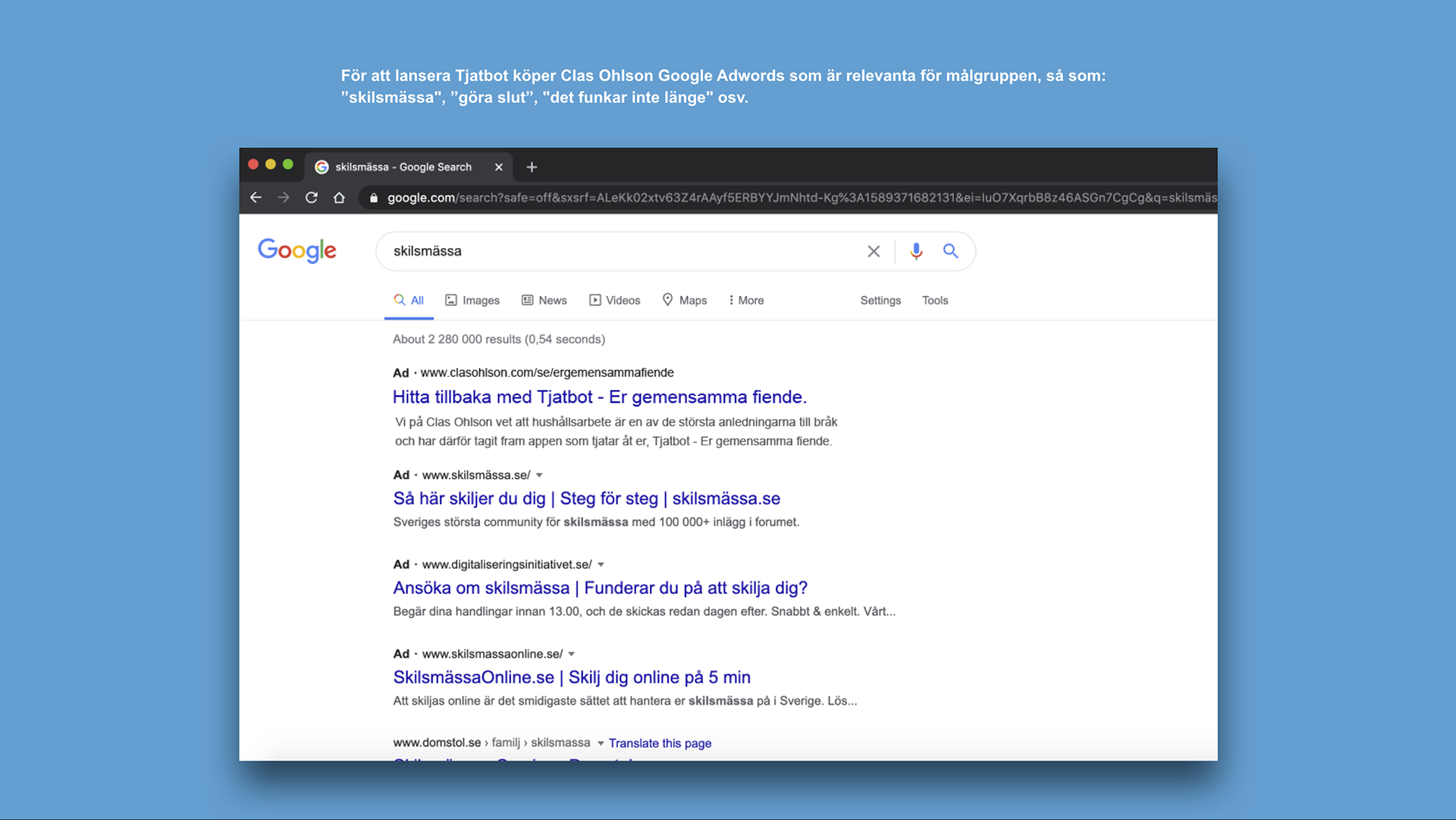Open search Tools
Viewport: 1456px width, 820px height.
coord(935,300)
